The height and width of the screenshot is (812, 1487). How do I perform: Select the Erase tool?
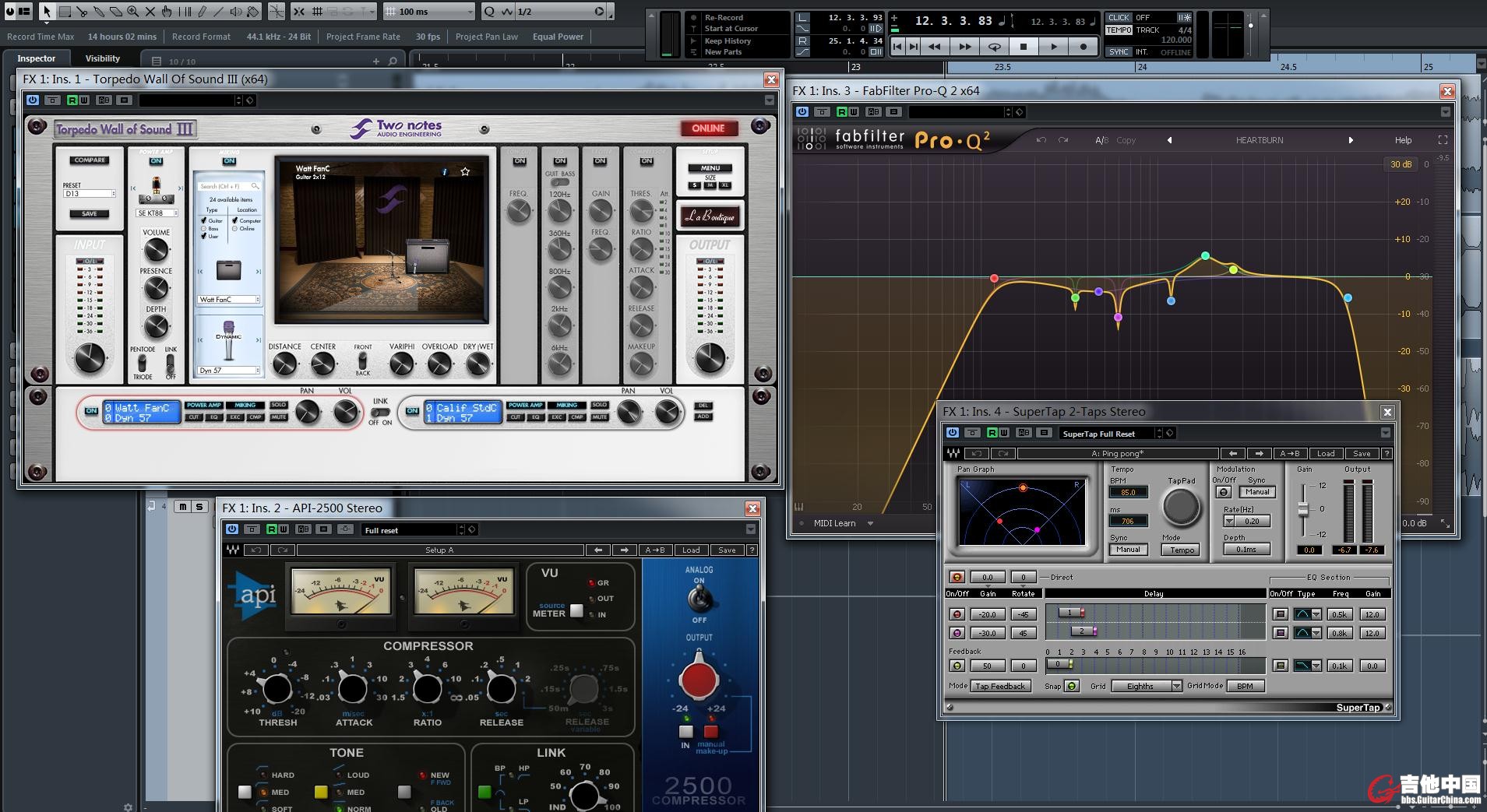click(x=116, y=11)
